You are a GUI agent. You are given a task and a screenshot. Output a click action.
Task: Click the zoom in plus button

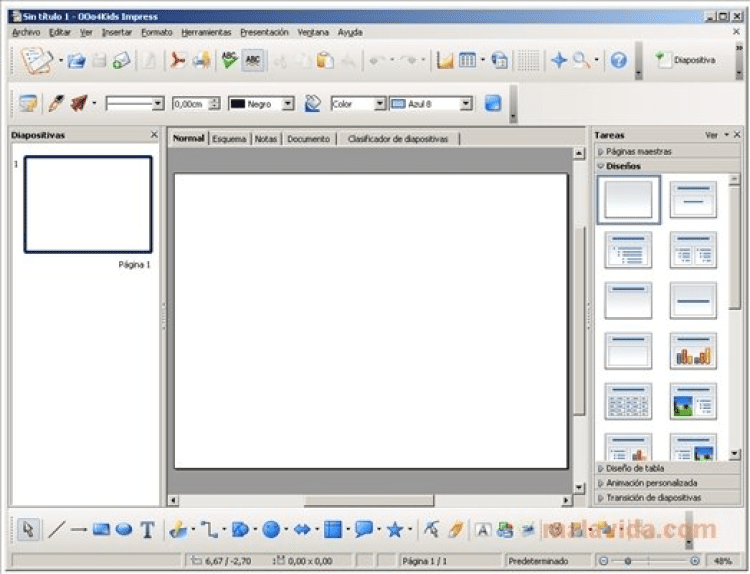[695, 561]
